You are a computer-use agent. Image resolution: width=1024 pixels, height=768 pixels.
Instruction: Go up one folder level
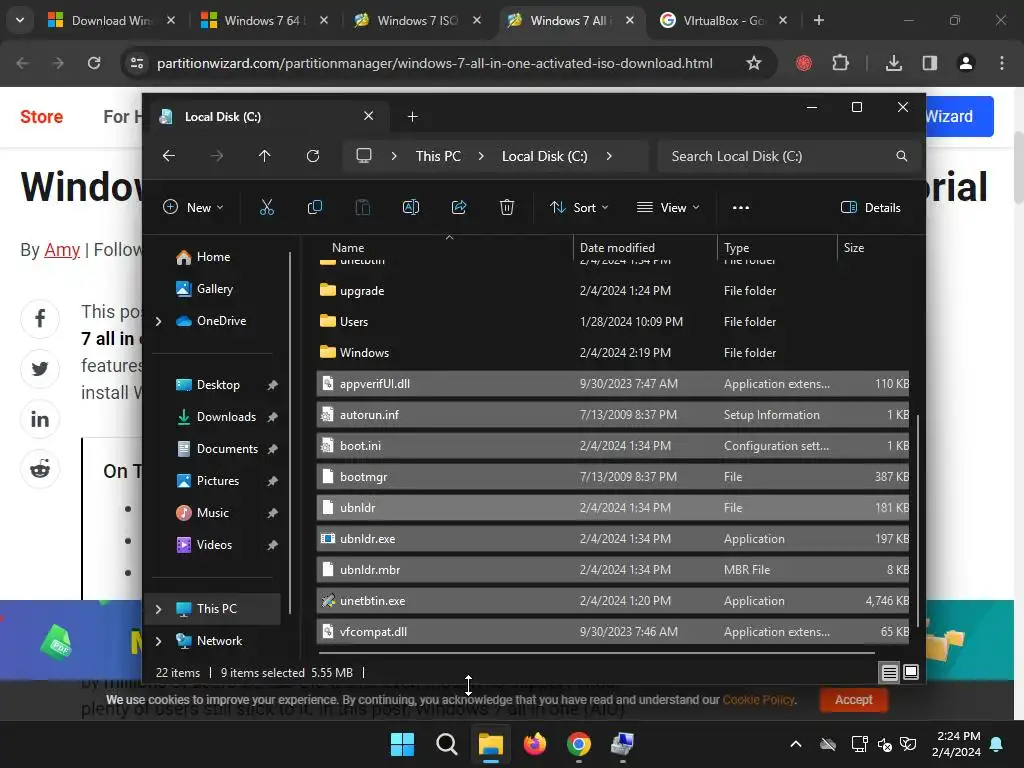[264, 156]
